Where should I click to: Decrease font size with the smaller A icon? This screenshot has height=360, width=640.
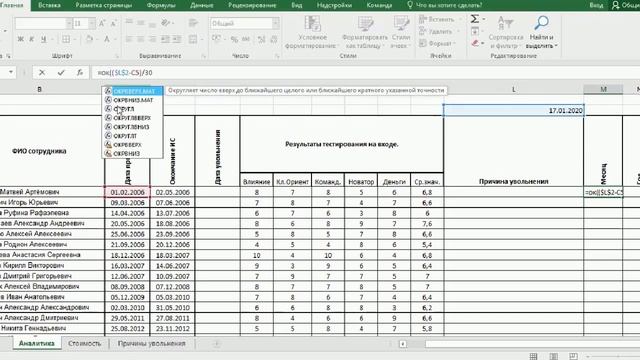tap(113, 23)
